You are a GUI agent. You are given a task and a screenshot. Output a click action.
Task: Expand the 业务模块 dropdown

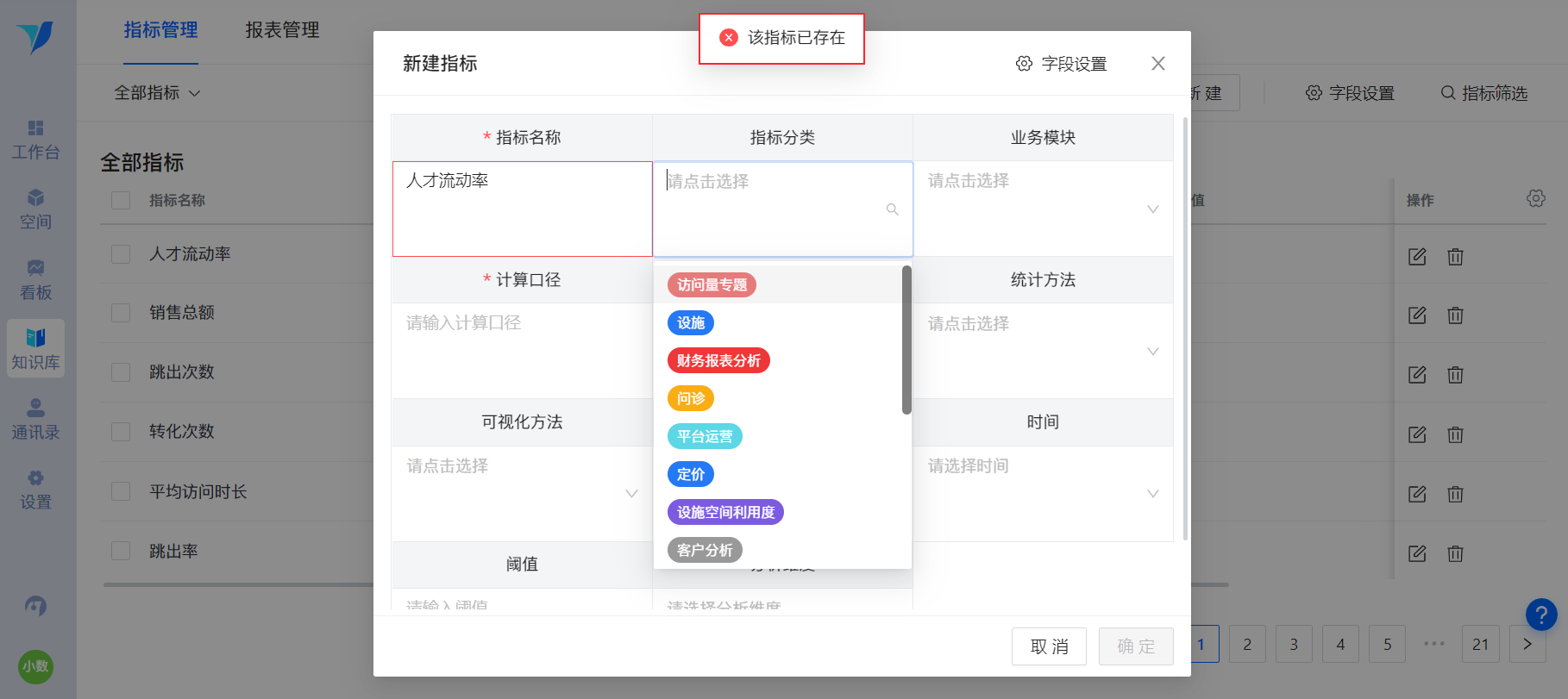pyautogui.click(x=1043, y=209)
